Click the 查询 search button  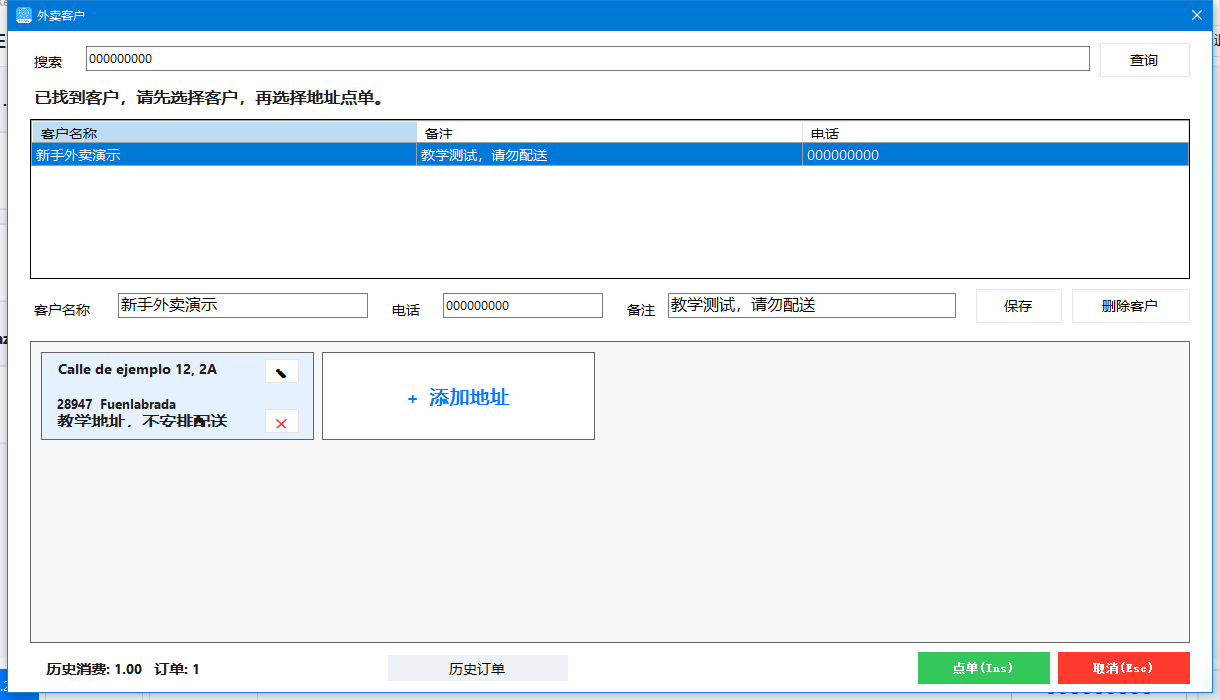[x=1144, y=60]
